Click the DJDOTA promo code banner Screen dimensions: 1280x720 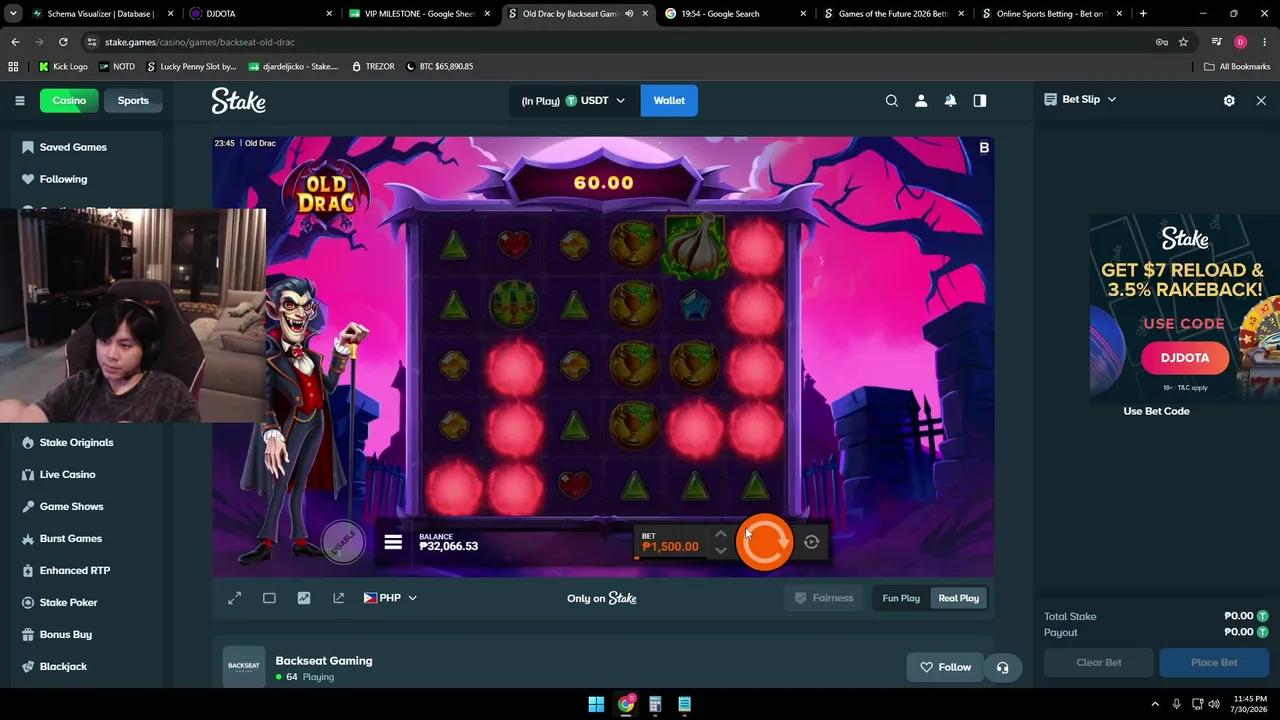pos(1185,357)
